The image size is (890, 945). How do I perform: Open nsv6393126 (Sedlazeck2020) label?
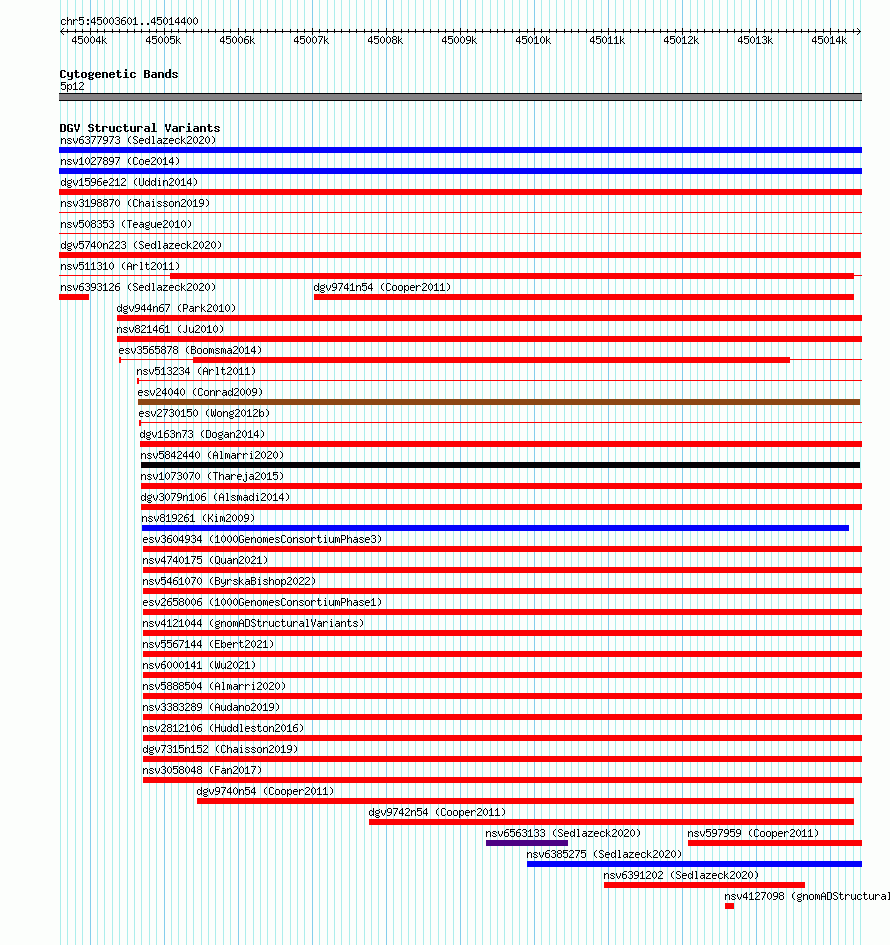tap(138, 287)
